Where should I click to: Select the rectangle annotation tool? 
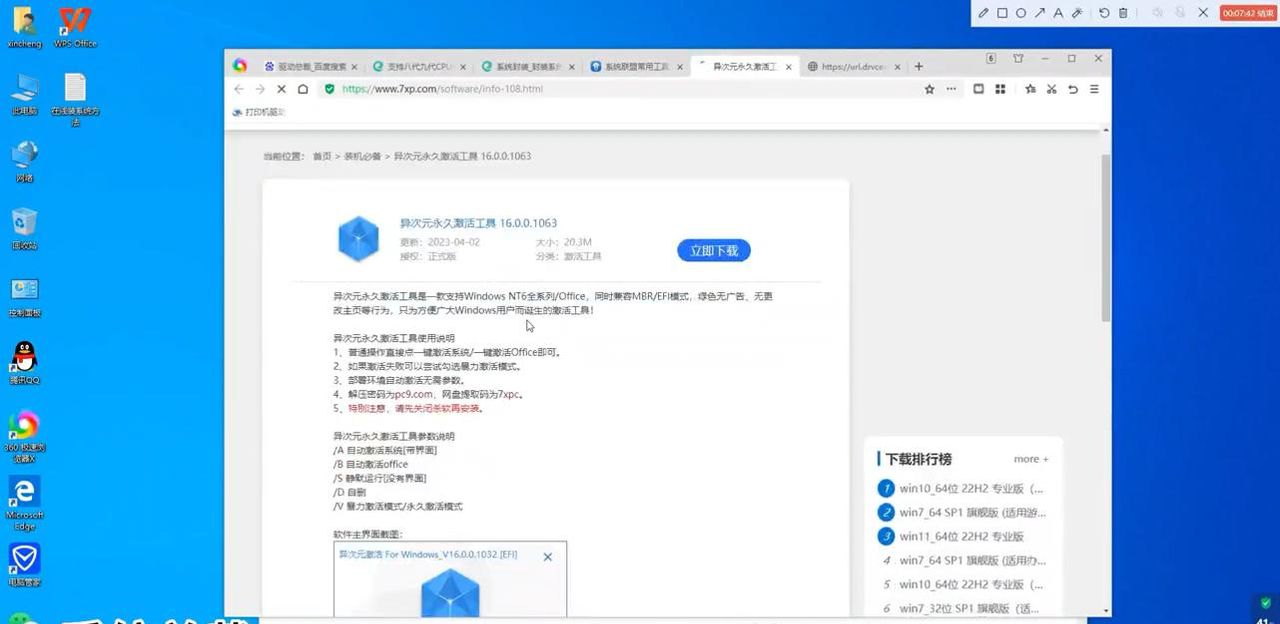1002,13
